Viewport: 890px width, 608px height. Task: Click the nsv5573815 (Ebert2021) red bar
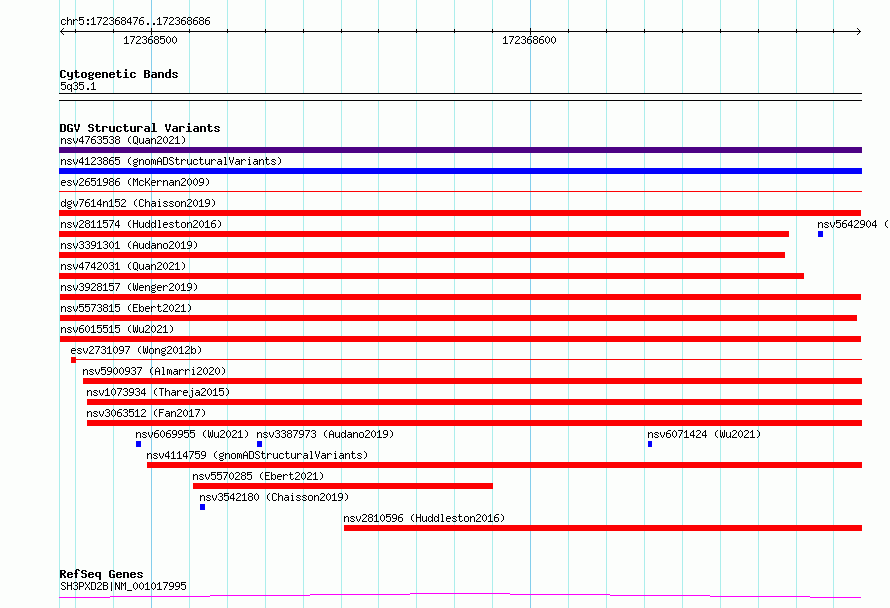tap(458, 318)
